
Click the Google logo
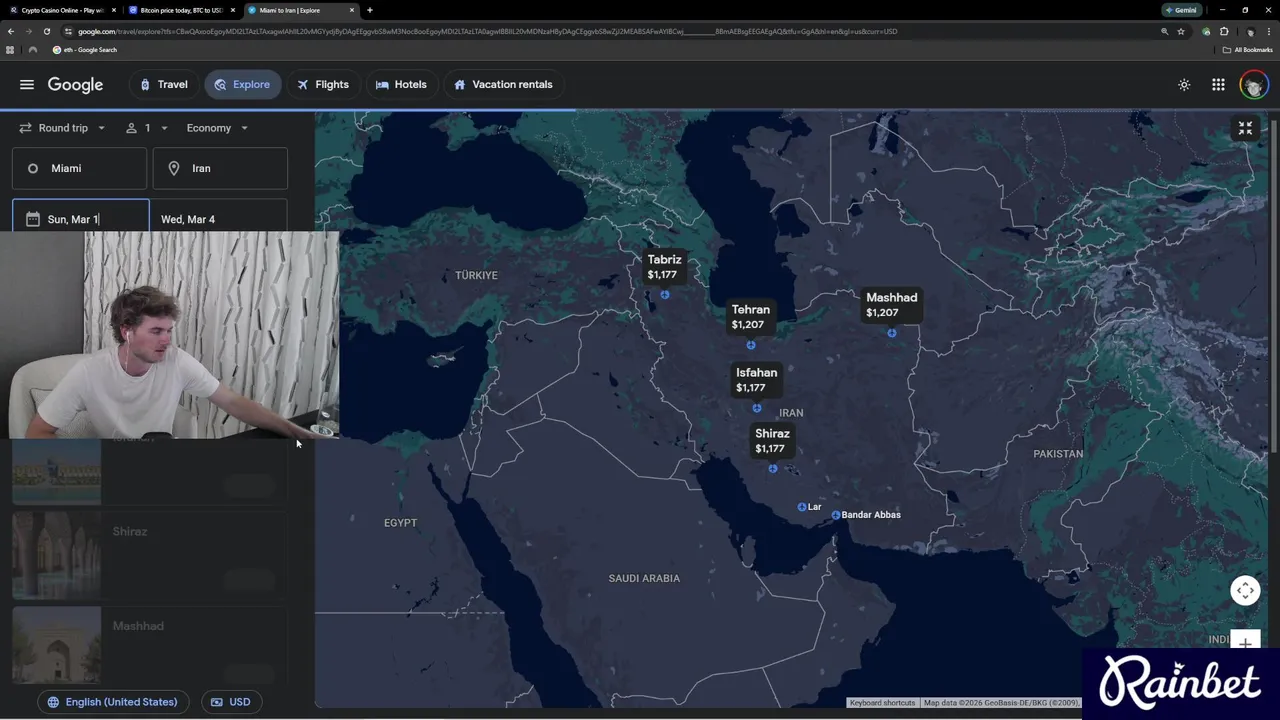(x=75, y=85)
